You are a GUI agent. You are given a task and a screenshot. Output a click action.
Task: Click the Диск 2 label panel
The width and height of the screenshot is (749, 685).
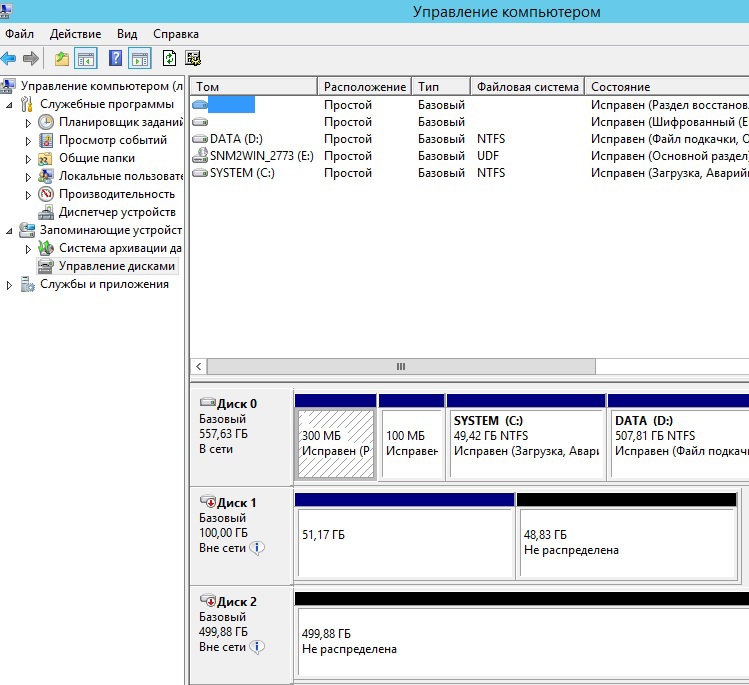point(241,634)
